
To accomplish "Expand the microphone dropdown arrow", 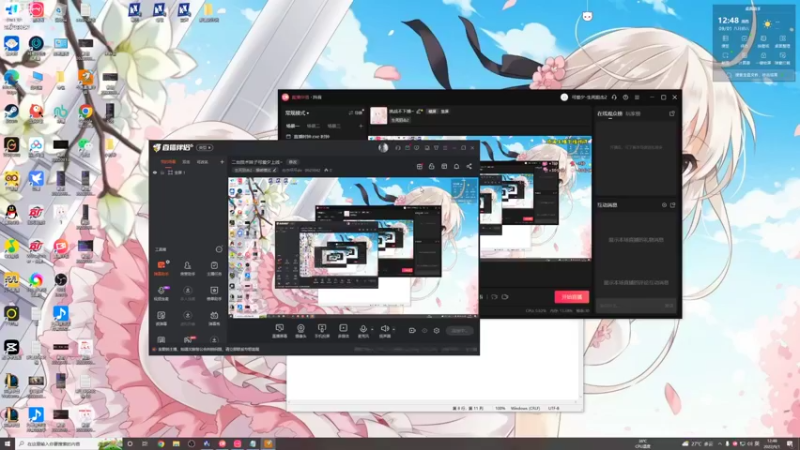I will click(372, 330).
